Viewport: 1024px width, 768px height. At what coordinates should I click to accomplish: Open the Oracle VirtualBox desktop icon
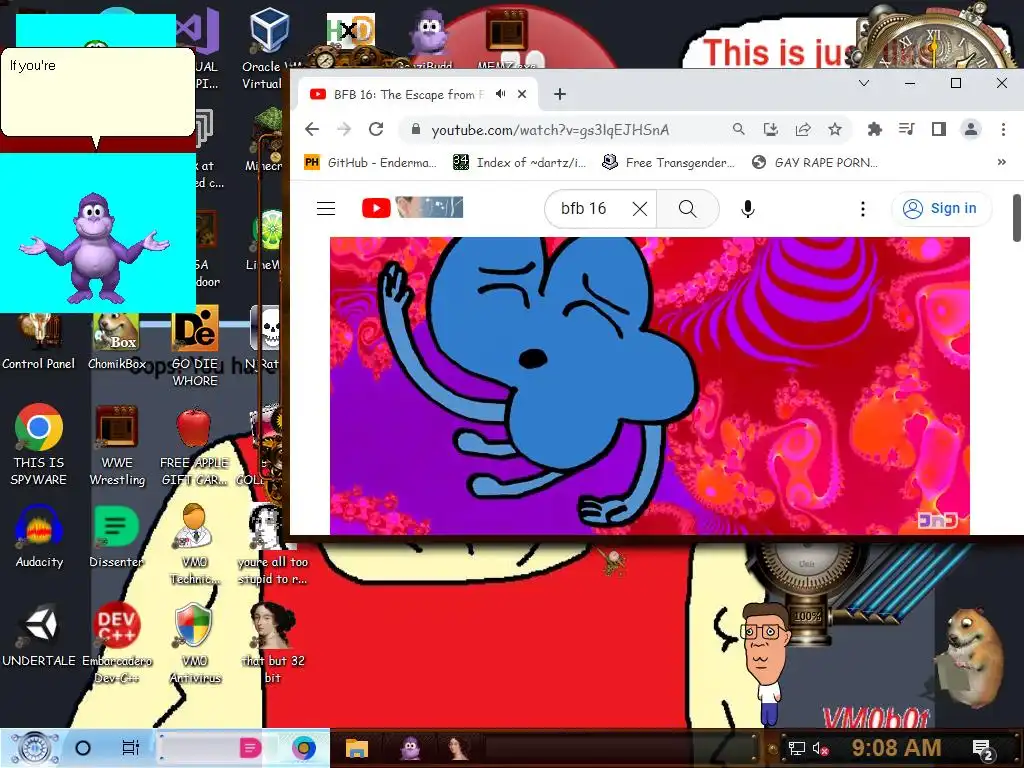(269, 49)
